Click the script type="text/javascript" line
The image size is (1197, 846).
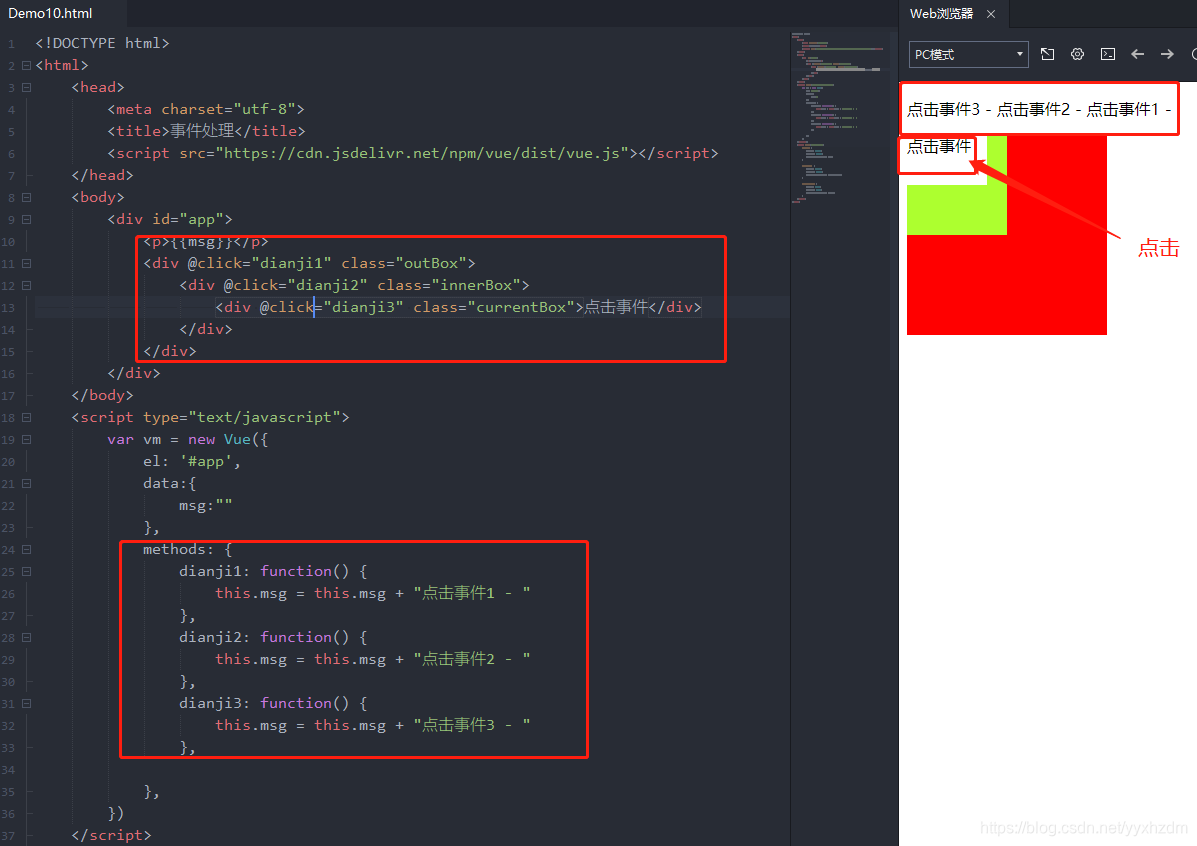point(211,418)
